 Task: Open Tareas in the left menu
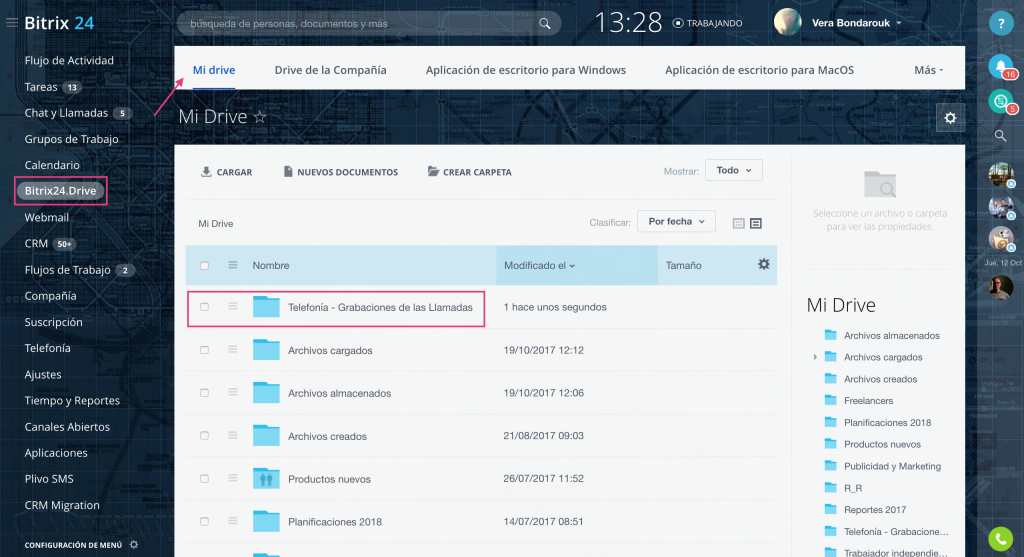tap(40, 87)
